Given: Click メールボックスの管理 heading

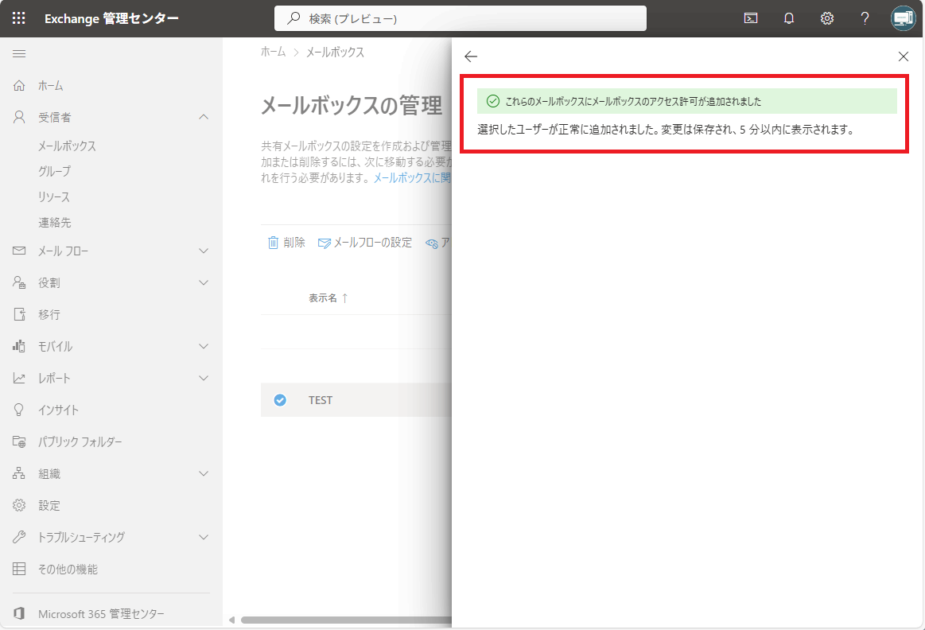Looking at the screenshot, I should (x=352, y=106).
